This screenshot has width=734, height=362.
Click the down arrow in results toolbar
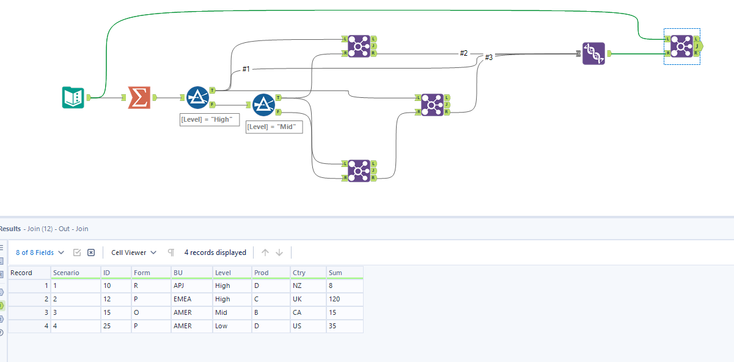279,252
